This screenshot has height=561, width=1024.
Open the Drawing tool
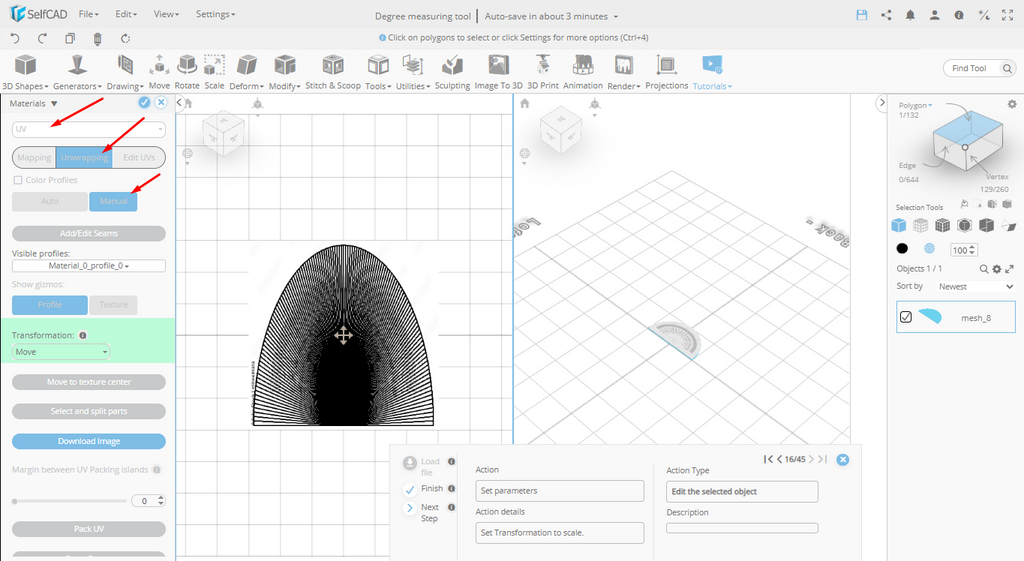pyautogui.click(x=125, y=72)
